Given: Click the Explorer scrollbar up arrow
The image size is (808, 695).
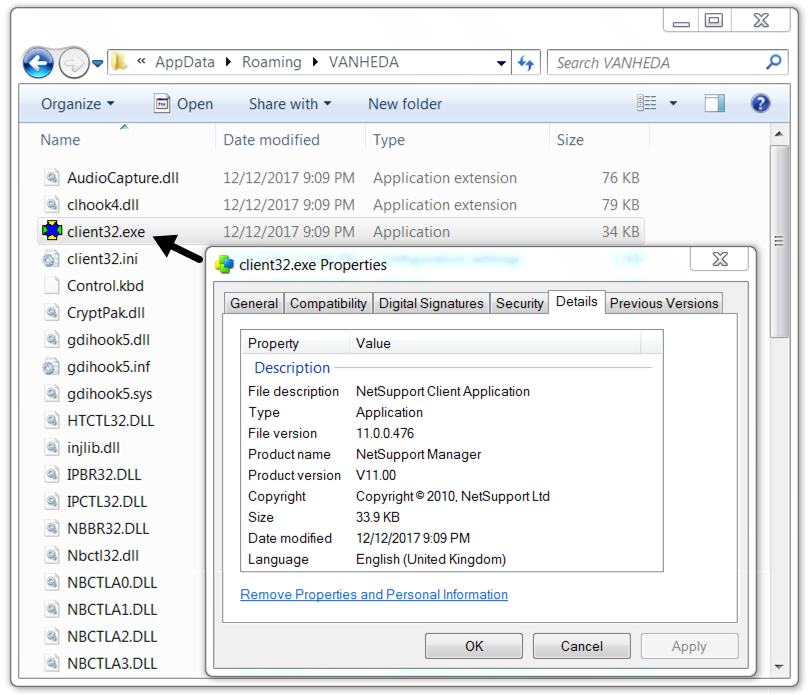Looking at the screenshot, I should click(x=779, y=134).
